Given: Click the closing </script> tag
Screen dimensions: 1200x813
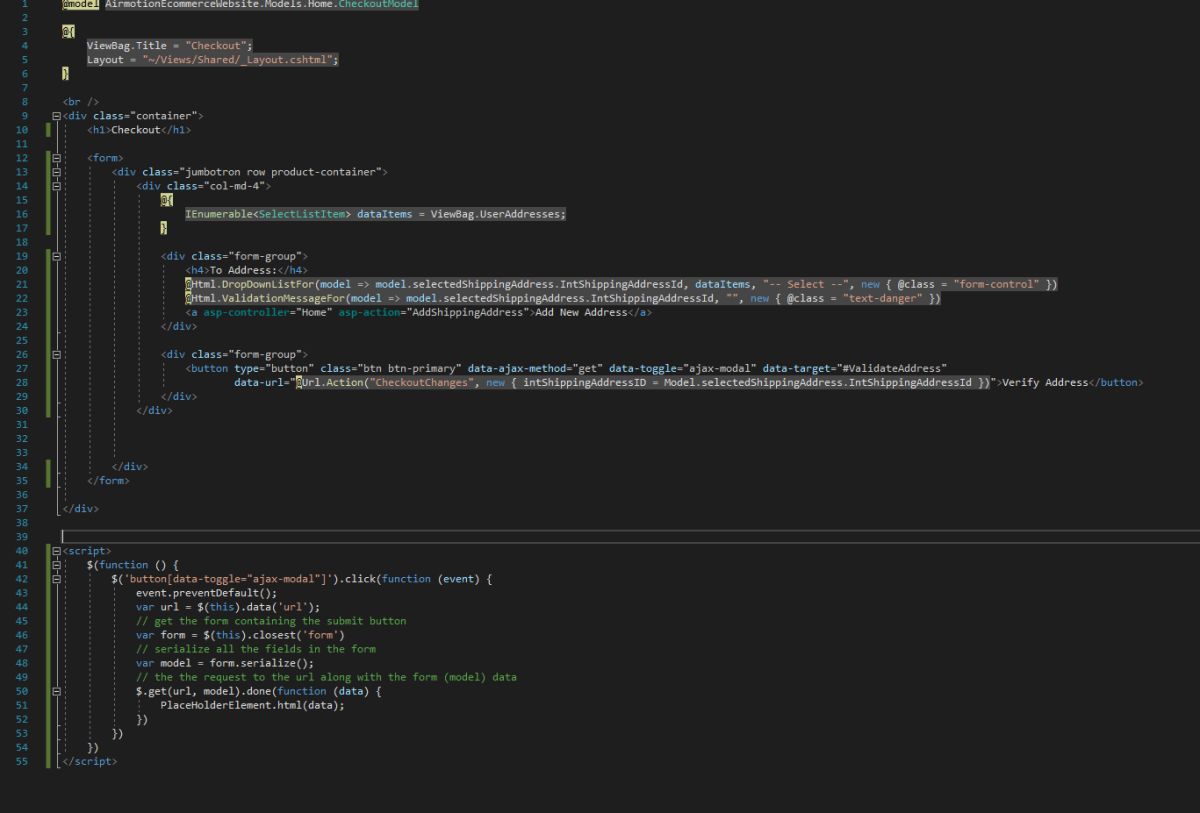Looking at the screenshot, I should [89, 761].
